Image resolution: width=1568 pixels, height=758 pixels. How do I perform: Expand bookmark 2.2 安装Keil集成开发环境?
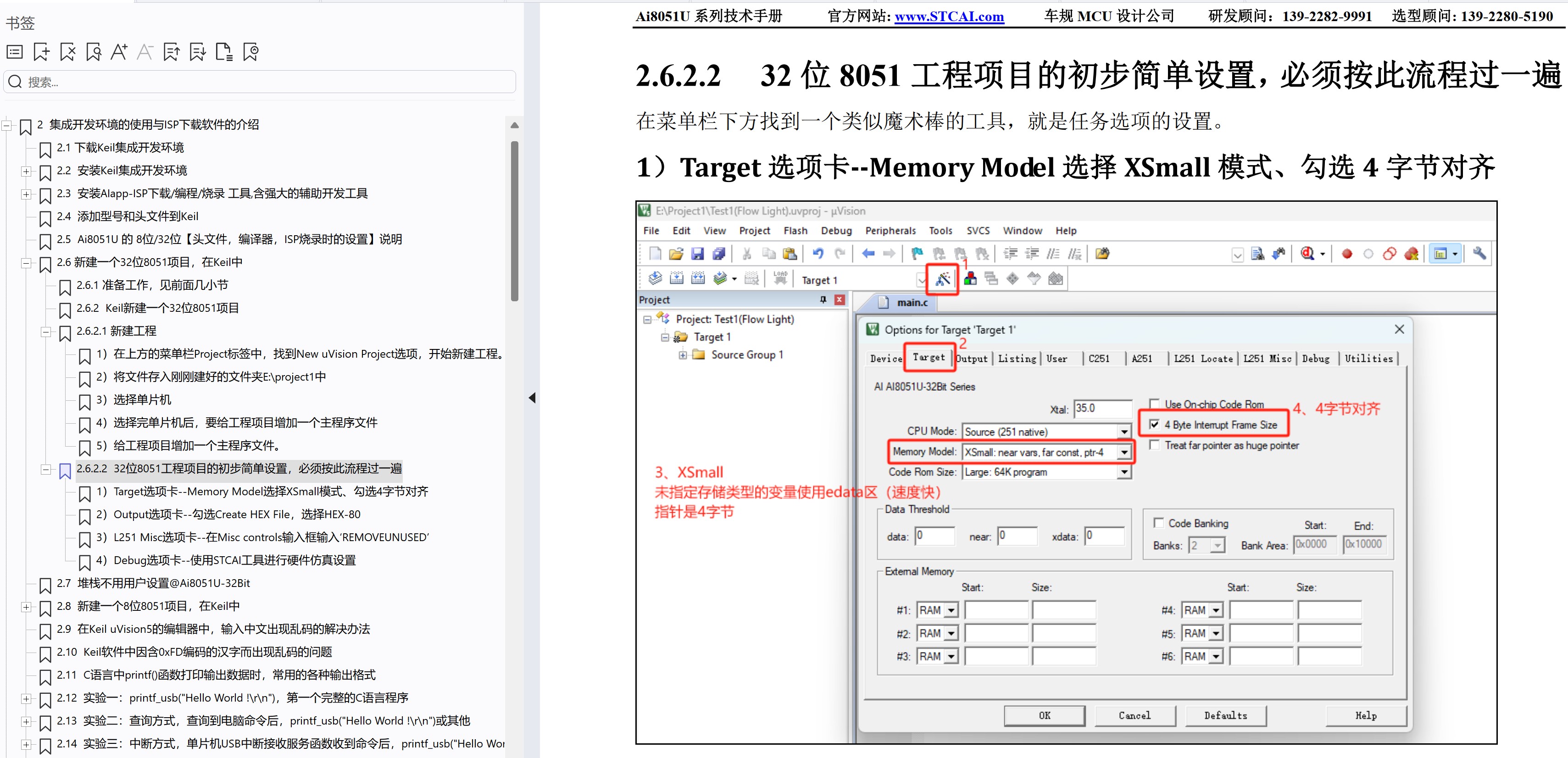tap(26, 172)
